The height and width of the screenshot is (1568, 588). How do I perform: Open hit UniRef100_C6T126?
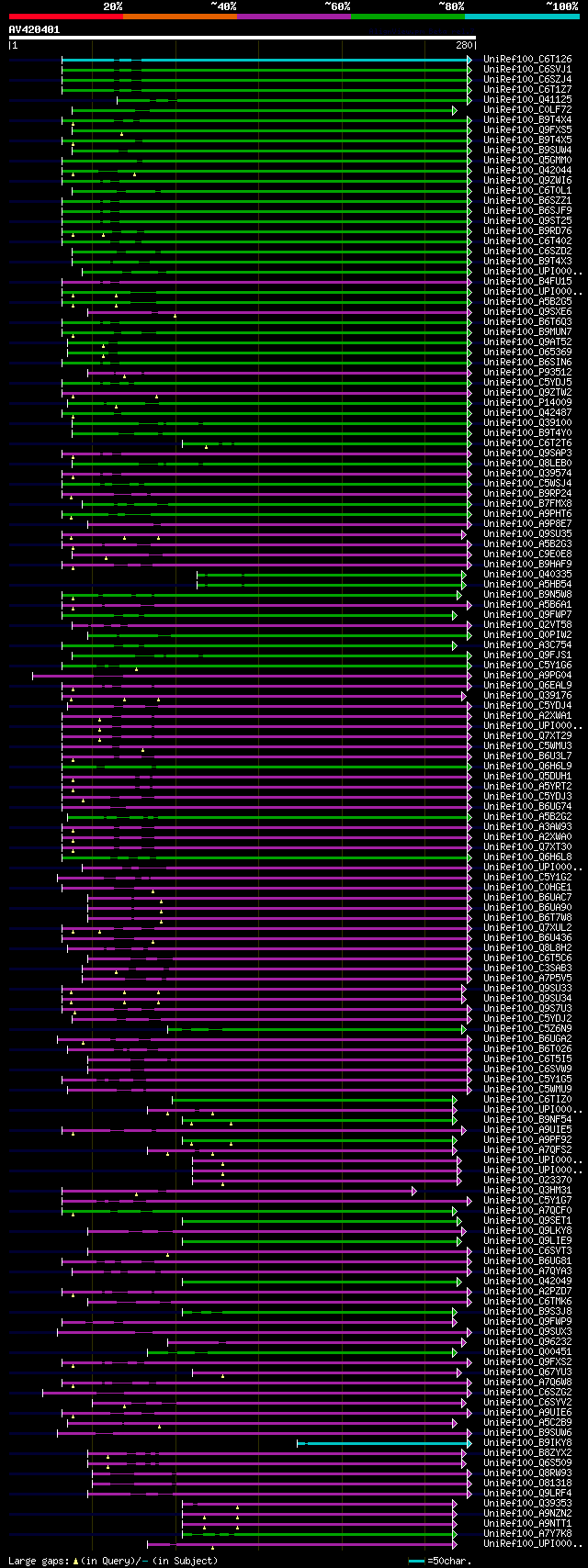[527, 60]
